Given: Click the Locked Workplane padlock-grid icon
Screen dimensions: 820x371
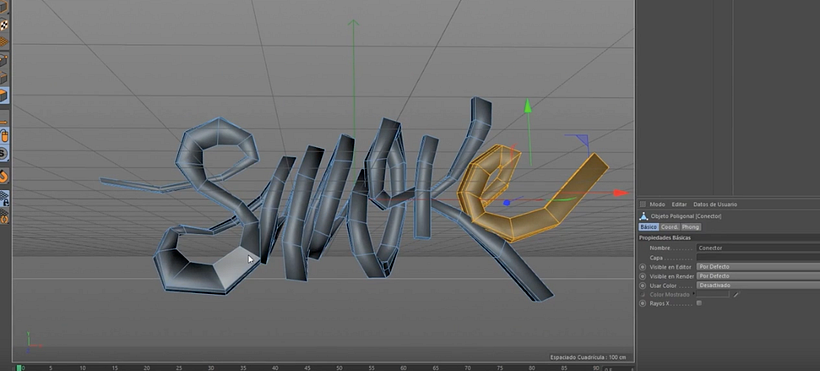Looking at the screenshot, I should (x=4, y=198).
